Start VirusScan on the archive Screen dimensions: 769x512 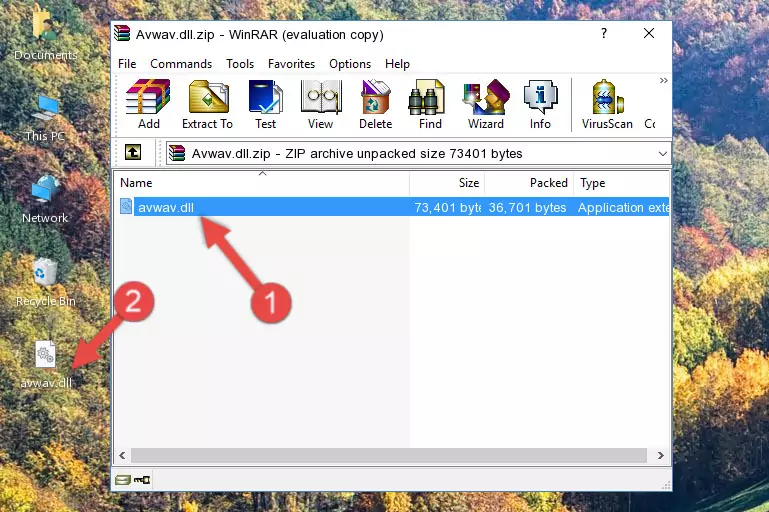(607, 104)
